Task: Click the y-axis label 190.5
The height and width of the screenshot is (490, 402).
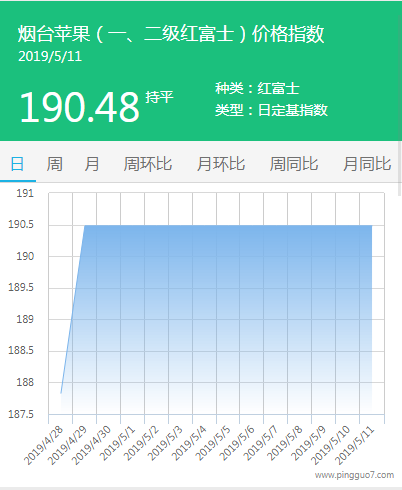Action: (x=21, y=224)
